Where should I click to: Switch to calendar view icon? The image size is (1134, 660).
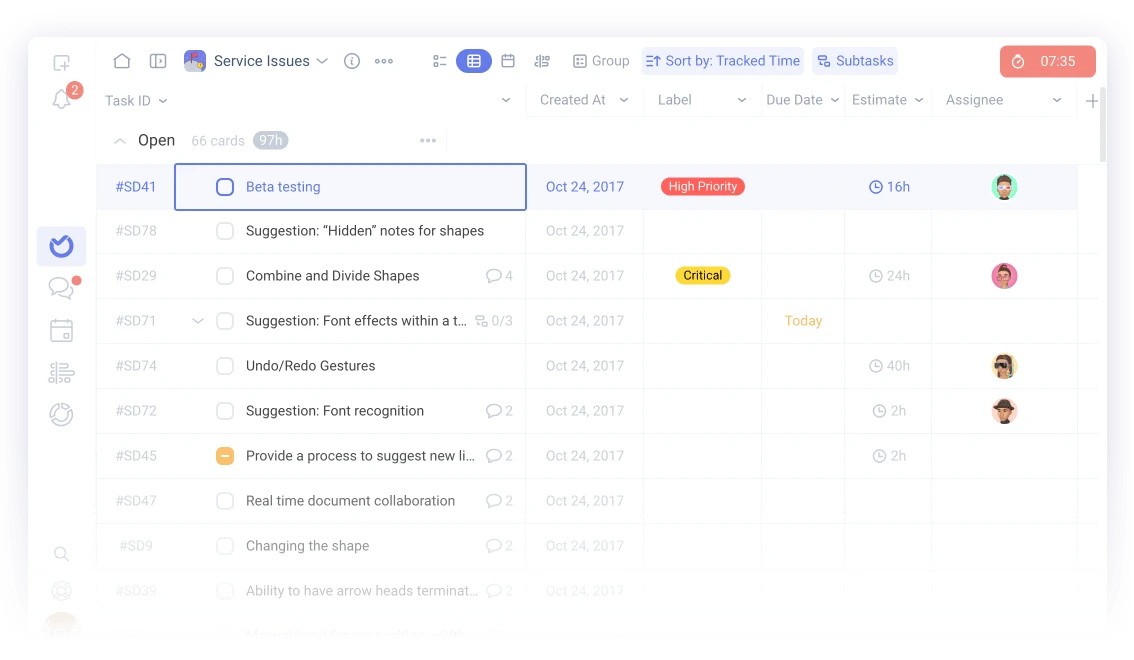[x=508, y=61]
